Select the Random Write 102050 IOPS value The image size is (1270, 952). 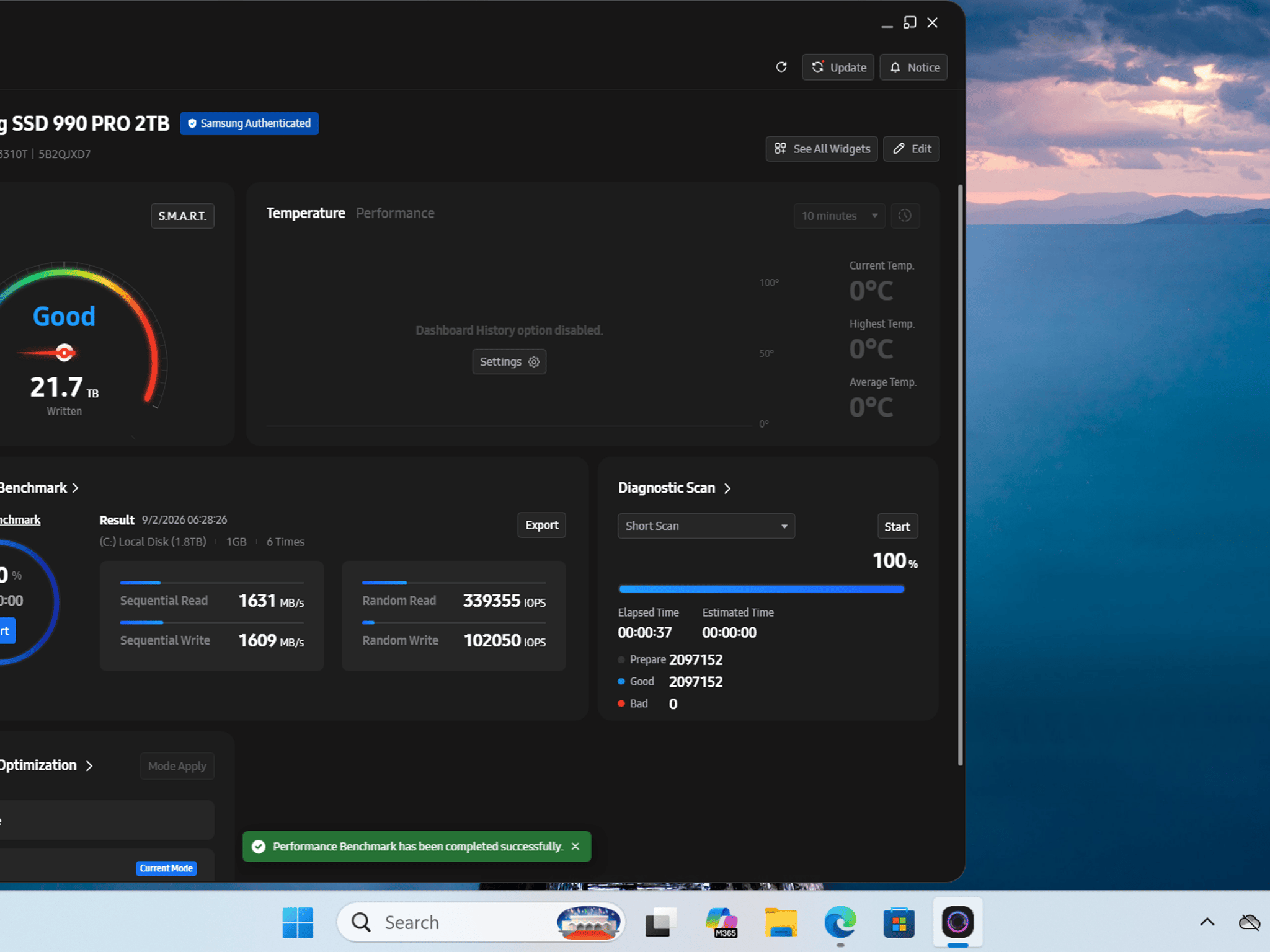click(504, 641)
